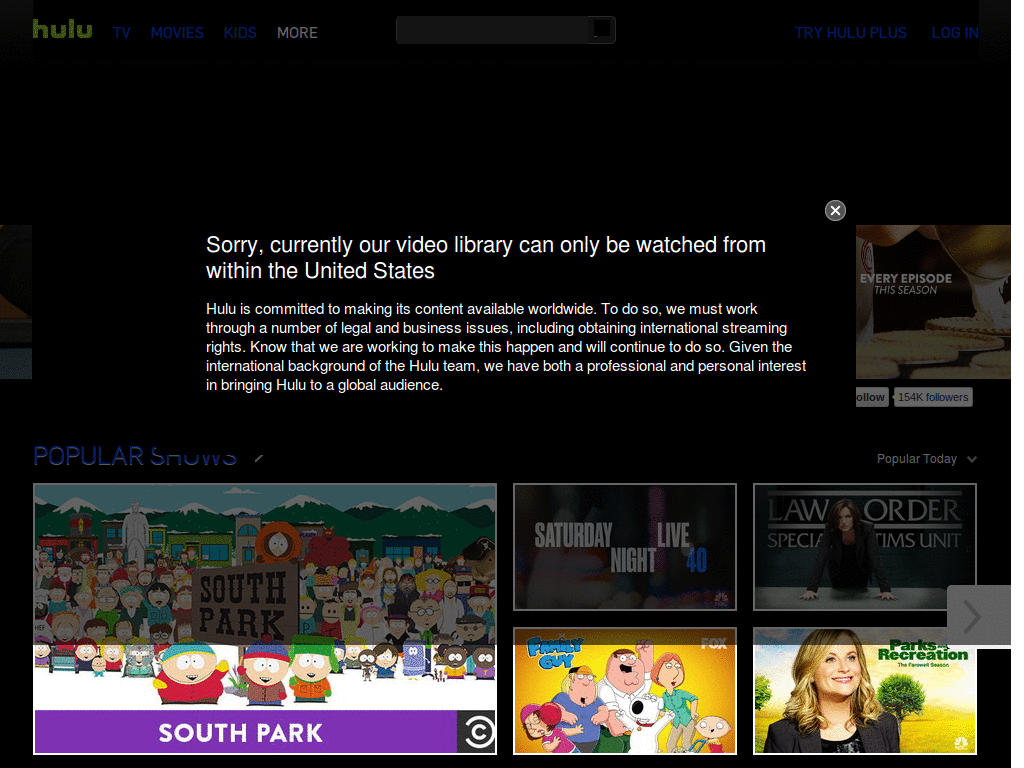Open the KIDS section
The width and height of the screenshot is (1024, 768).
coord(240,32)
